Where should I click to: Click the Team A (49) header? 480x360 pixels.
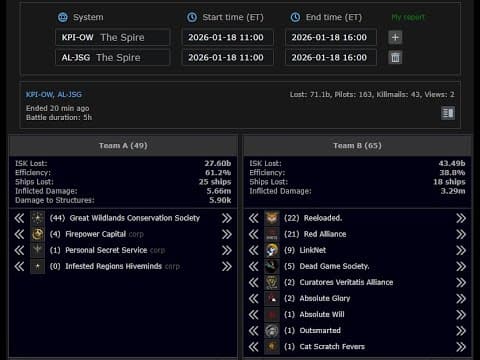click(x=123, y=146)
